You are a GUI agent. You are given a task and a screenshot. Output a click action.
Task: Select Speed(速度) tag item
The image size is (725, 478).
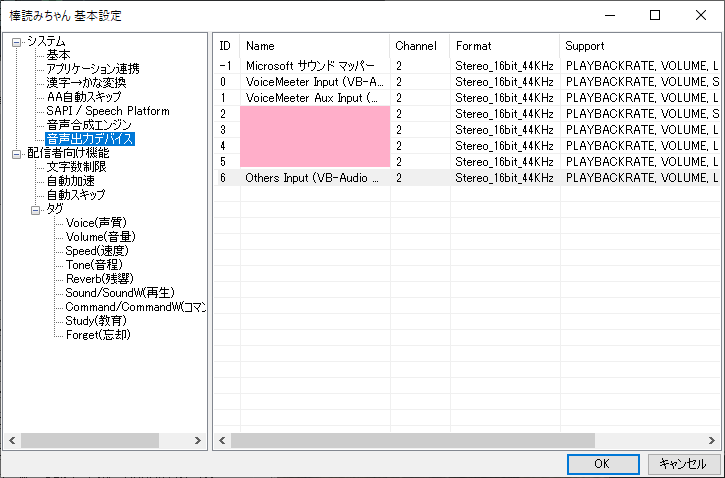point(97,251)
